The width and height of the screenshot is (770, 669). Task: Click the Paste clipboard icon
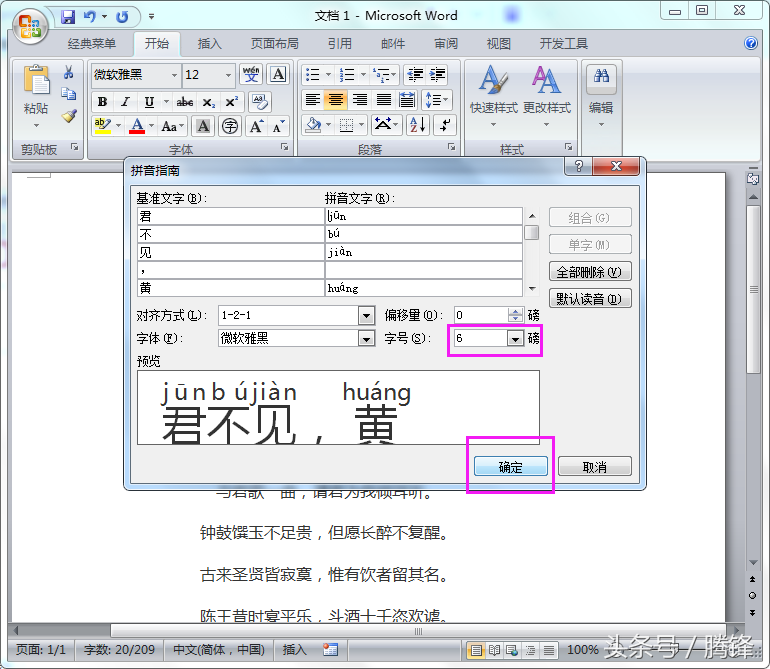click(36, 80)
